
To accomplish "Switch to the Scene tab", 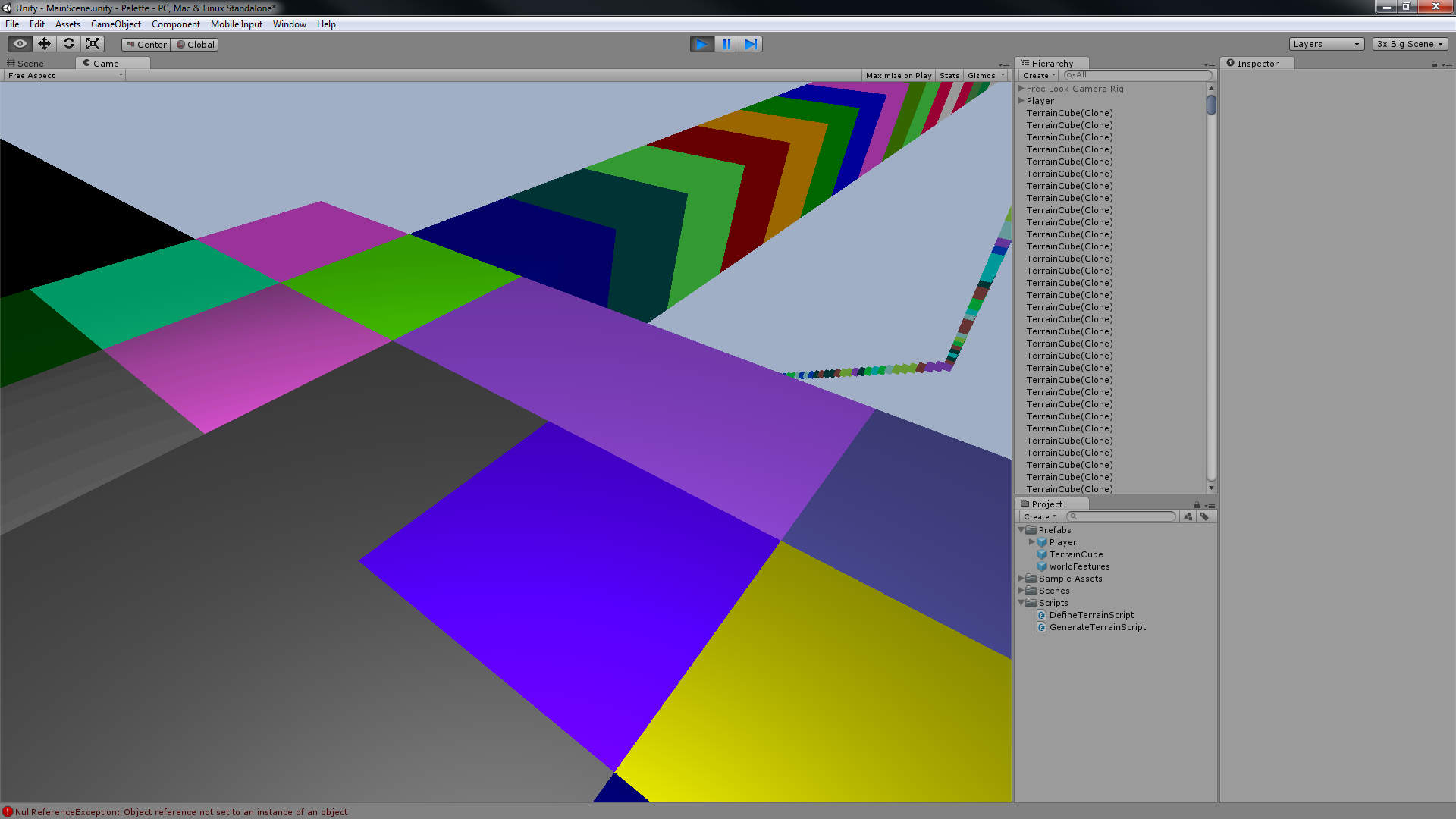I will 26,64.
